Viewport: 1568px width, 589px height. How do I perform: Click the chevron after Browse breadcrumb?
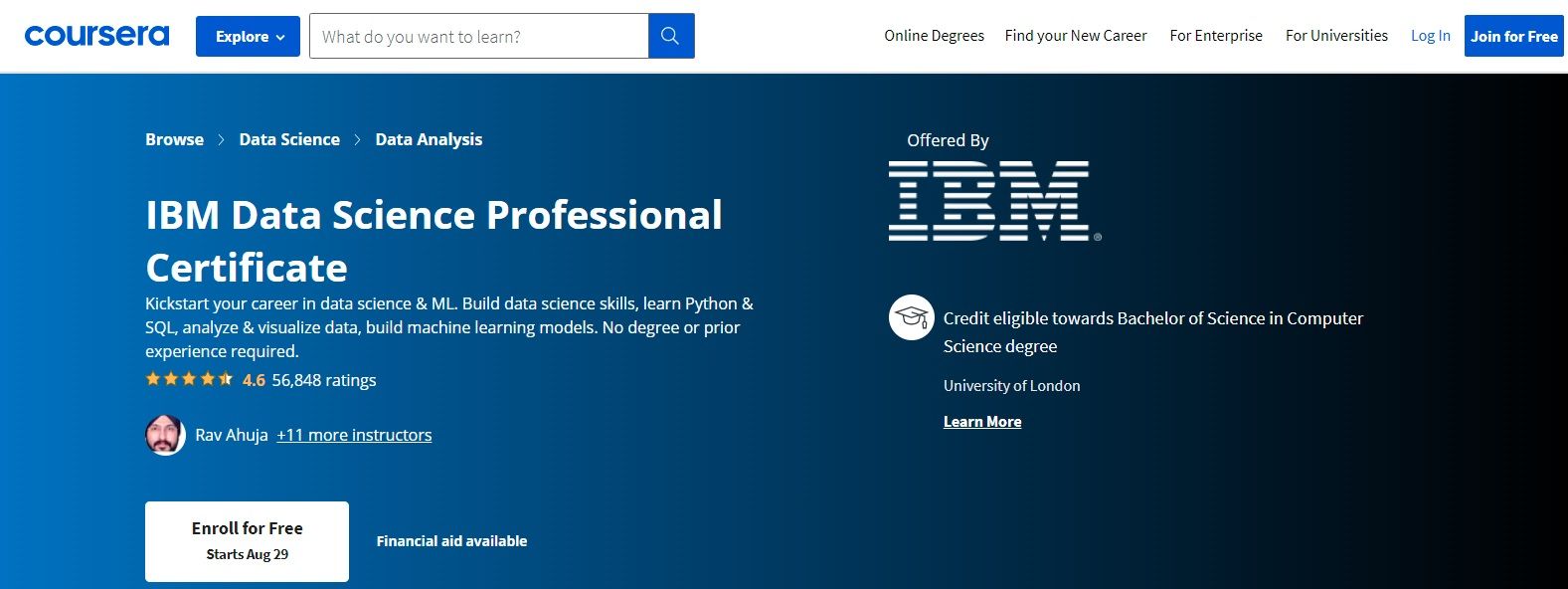222,140
